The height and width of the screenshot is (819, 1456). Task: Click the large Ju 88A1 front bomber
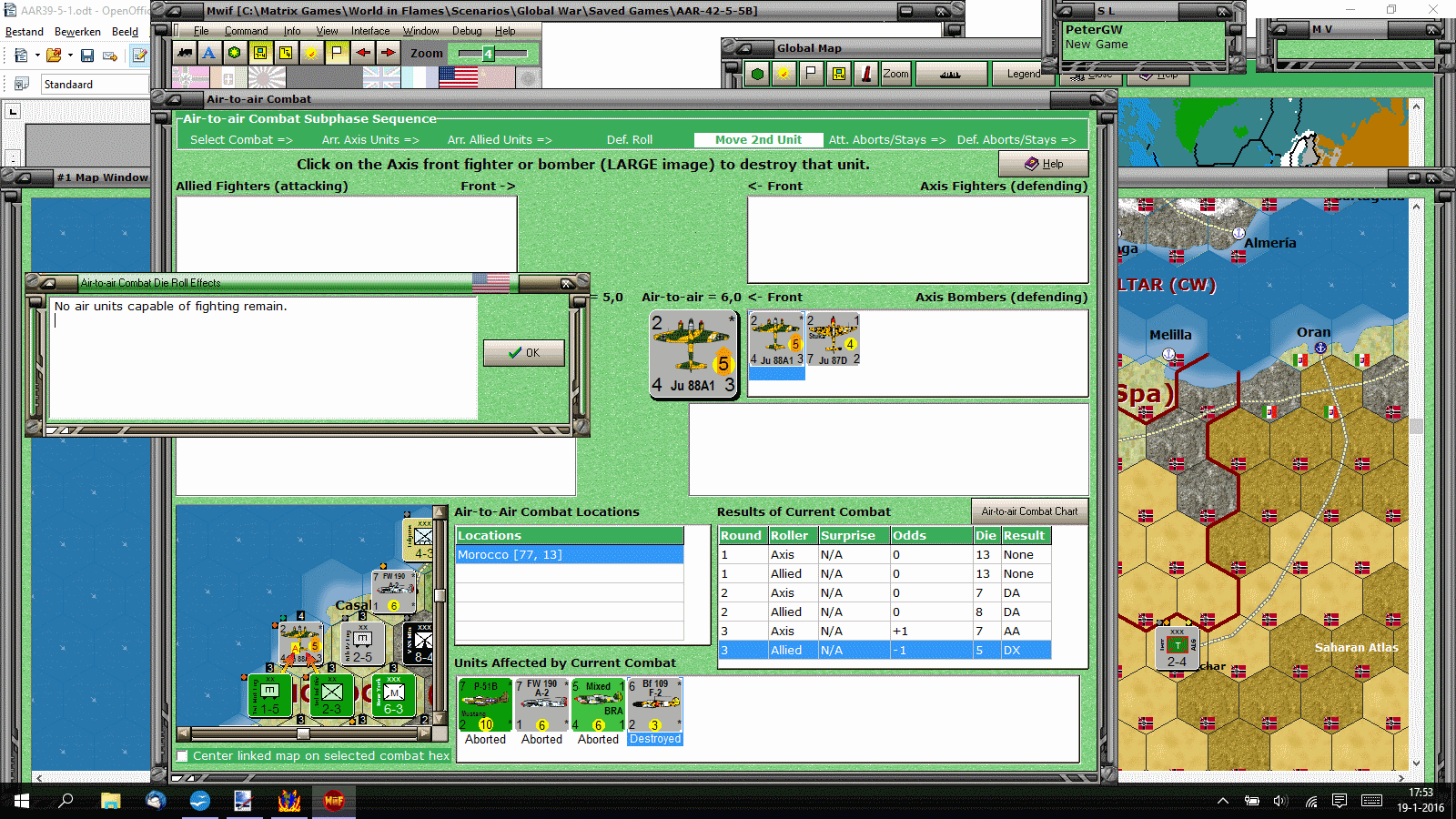click(x=693, y=354)
